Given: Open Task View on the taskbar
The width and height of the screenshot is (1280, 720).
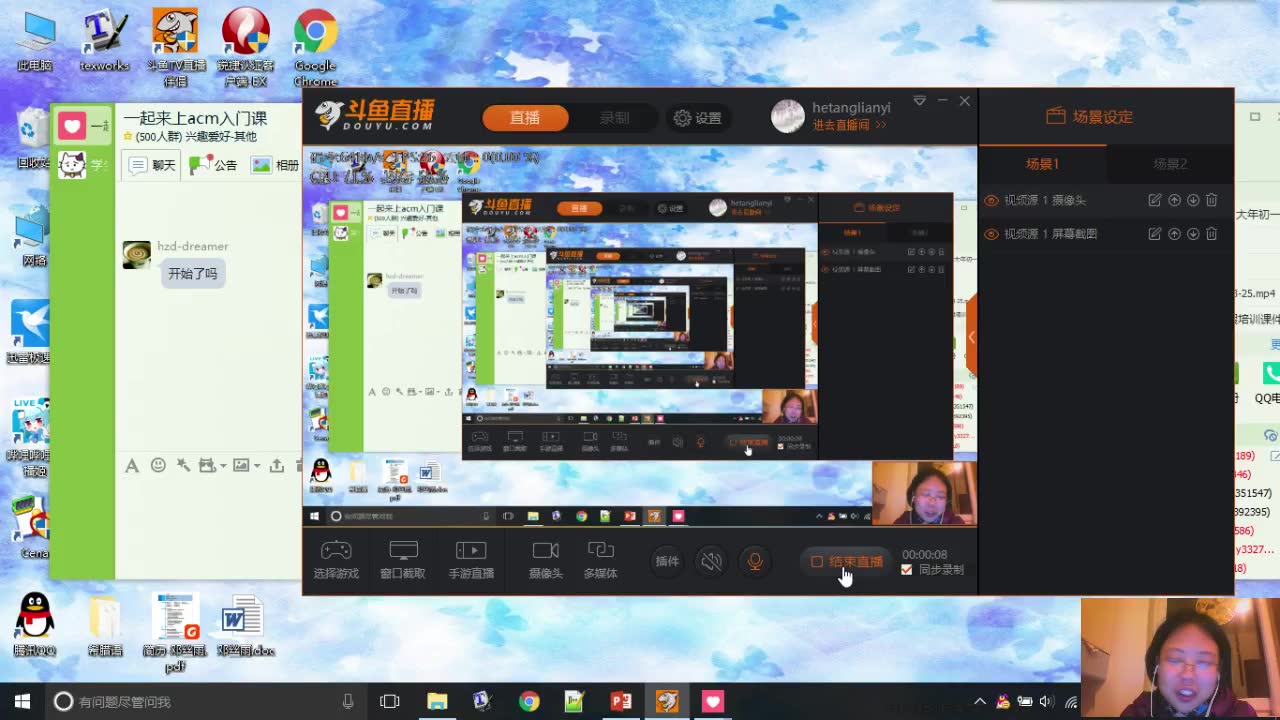Looking at the screenshot, I should pyautogui.click(x=390, y=702).
